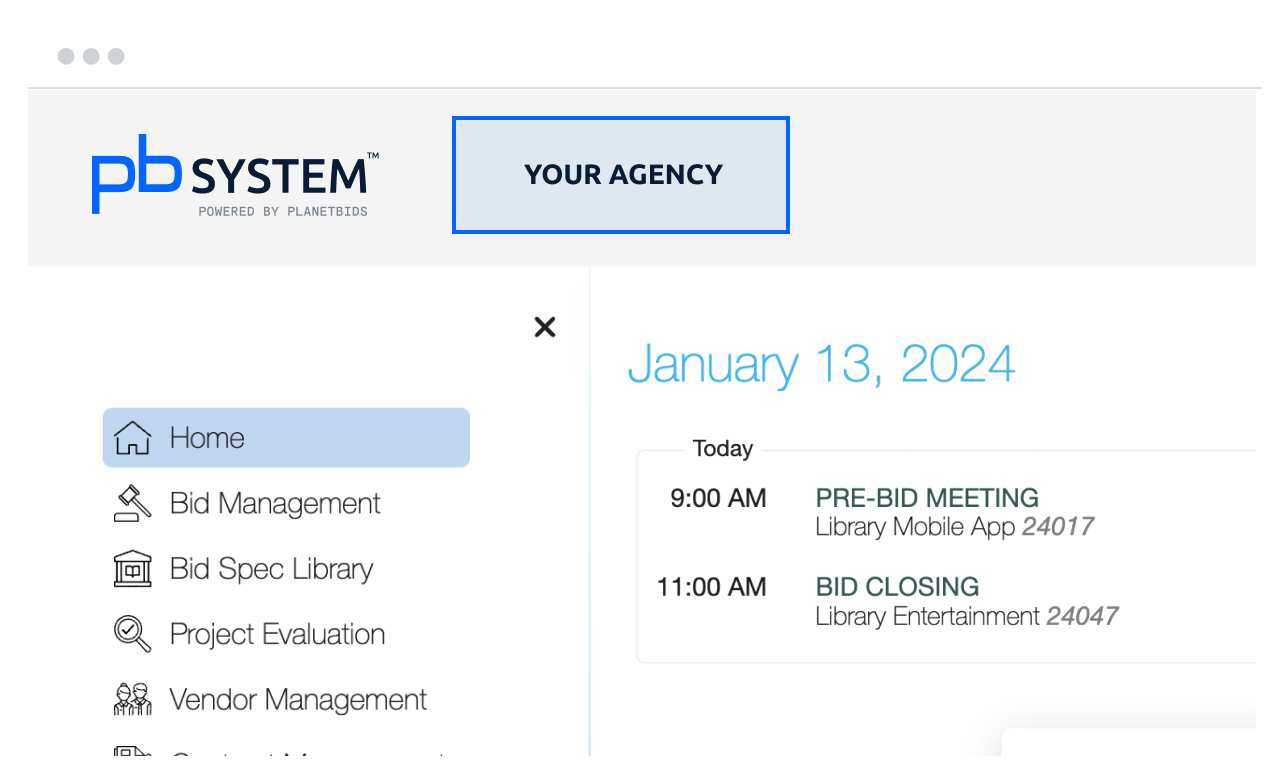The height and width of the screenshot is (784, 1284).
Task: Select the Vendor Management people icon
Action: click(x=131, y=699)
